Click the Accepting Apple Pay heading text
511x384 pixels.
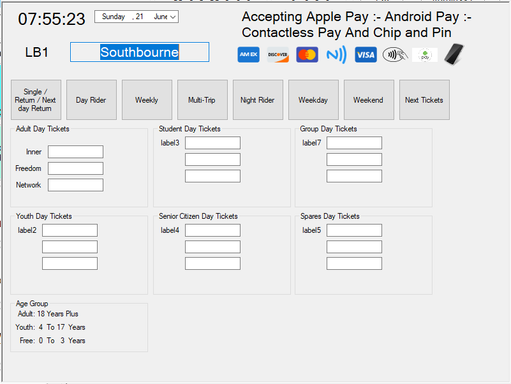pos(356,24)
